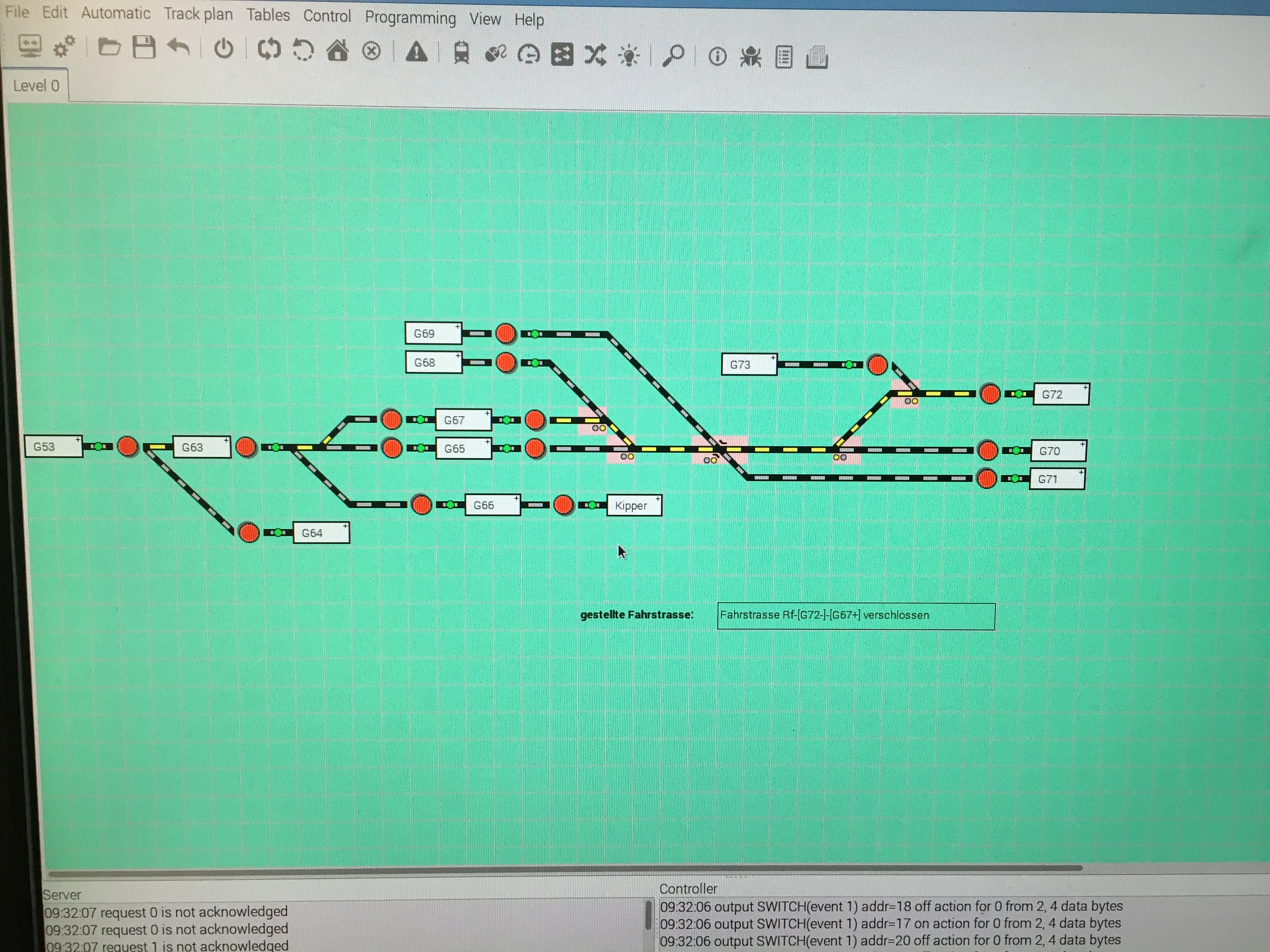Open the Track plan menu

click(x=198, y=14)
